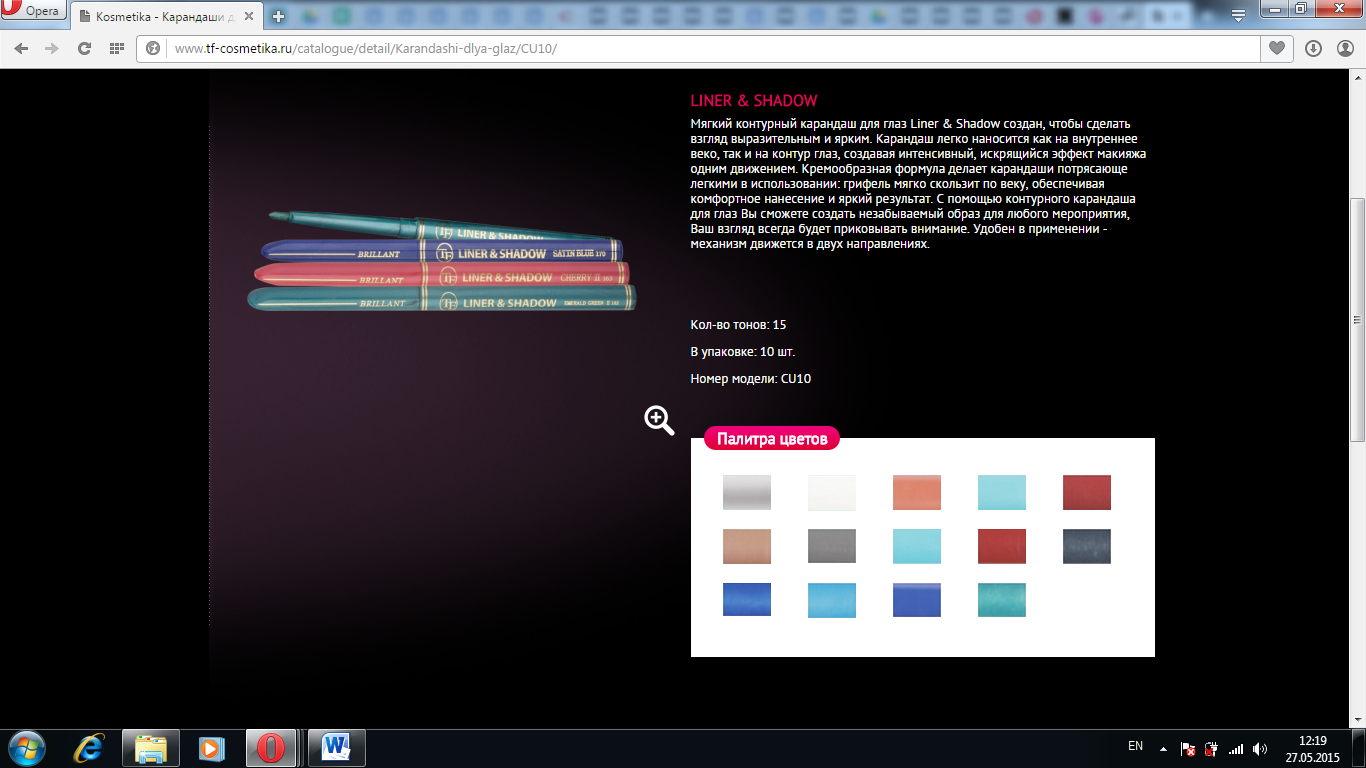Click the page scrollbar up arrow
This screenshot has width=1366, height=768.
pyautogui.click(x=1357, y=78)
